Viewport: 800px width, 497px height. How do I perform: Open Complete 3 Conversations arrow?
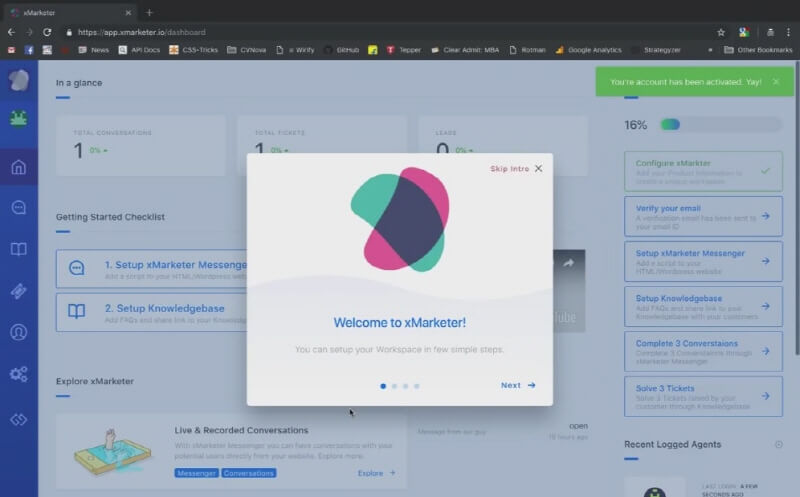[765, 351]
